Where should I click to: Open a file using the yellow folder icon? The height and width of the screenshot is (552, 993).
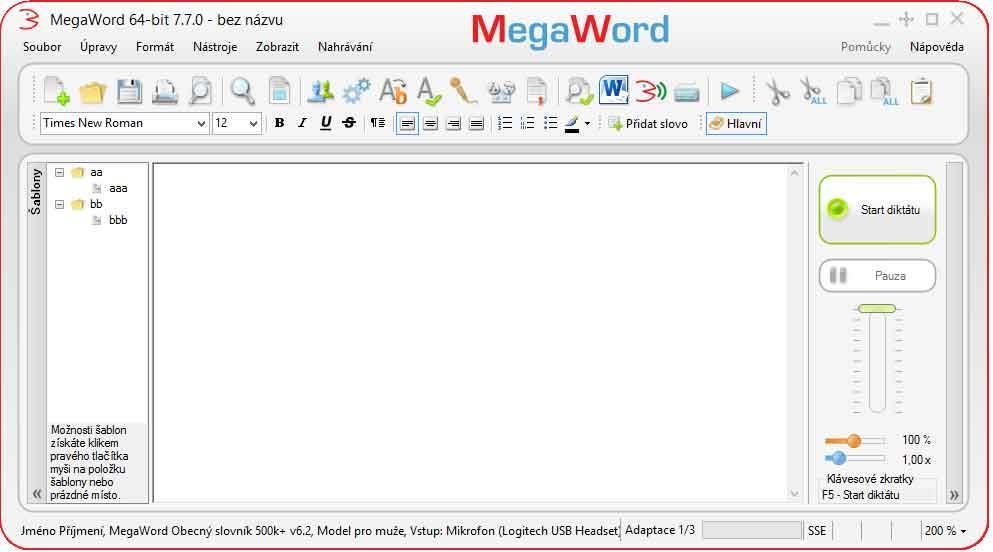point(92,92)
